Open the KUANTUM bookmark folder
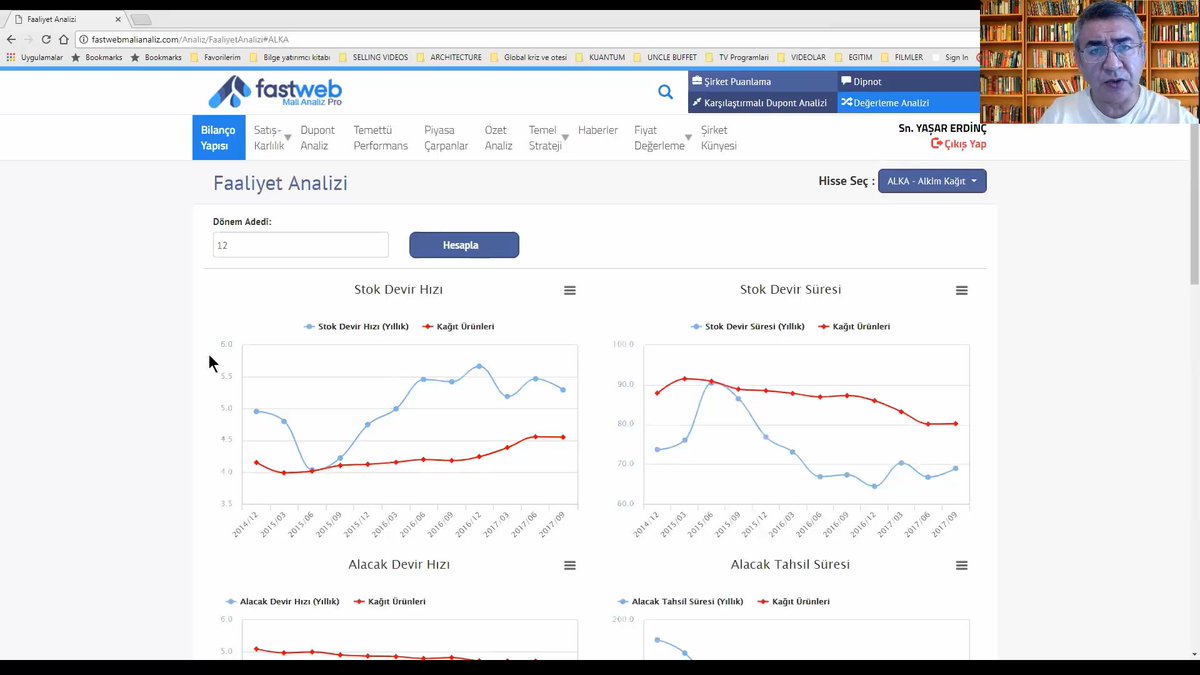The image size is (1200, 675). pyautogui.click(x=600, y=57)
